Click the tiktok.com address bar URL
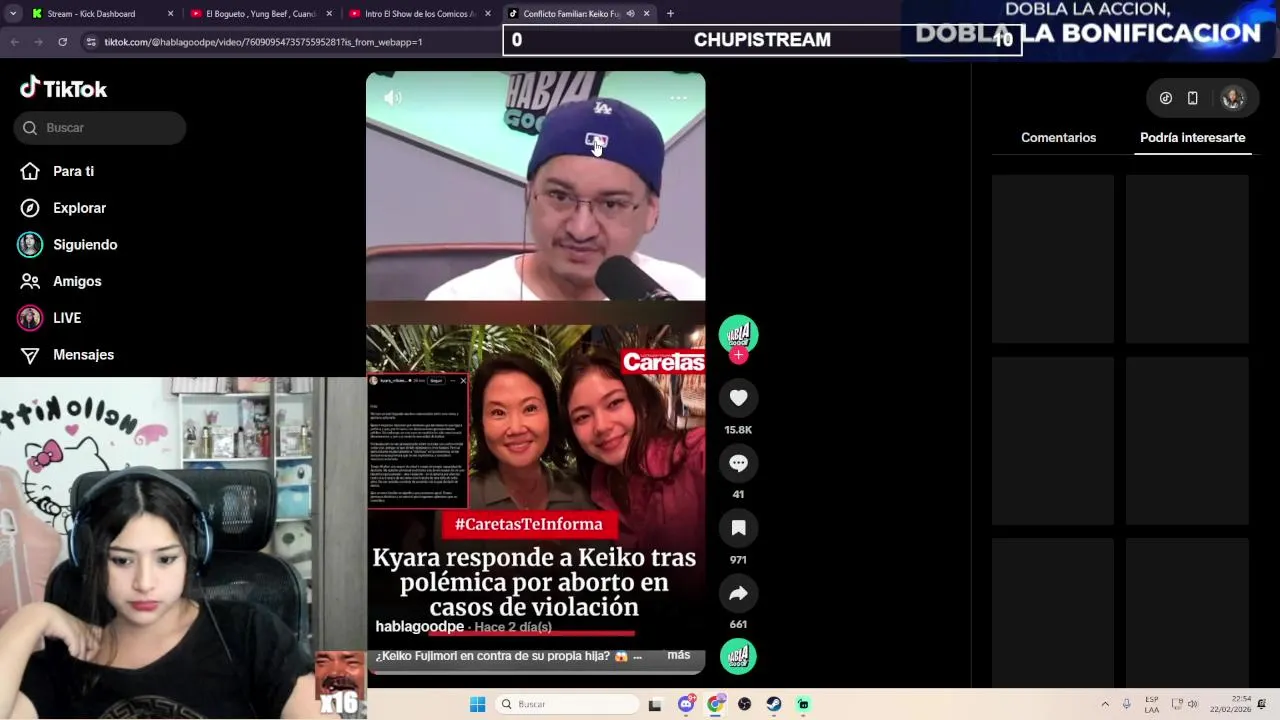The height and width of the screenshot is (720, 1280). [x=263, y=42]
